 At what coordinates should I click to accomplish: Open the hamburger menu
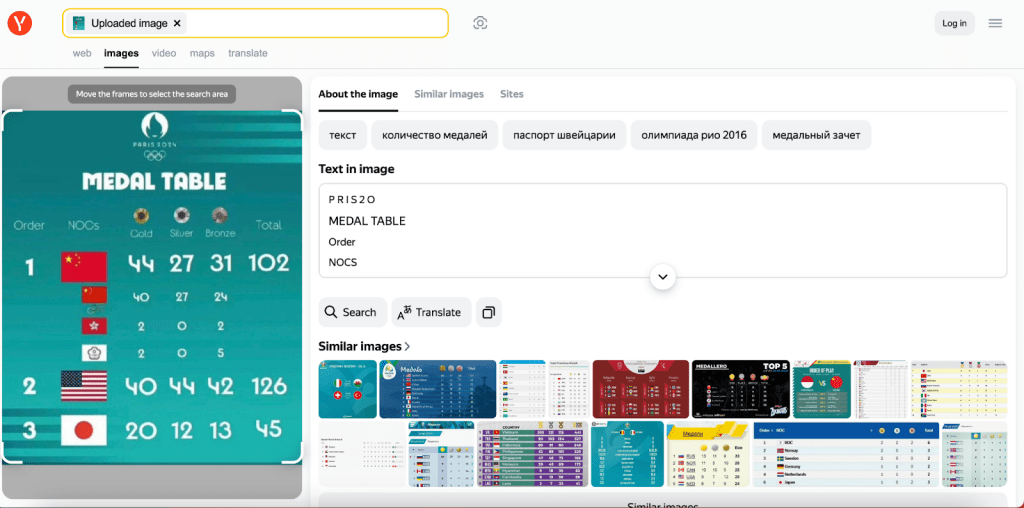[x=995, y=23]
